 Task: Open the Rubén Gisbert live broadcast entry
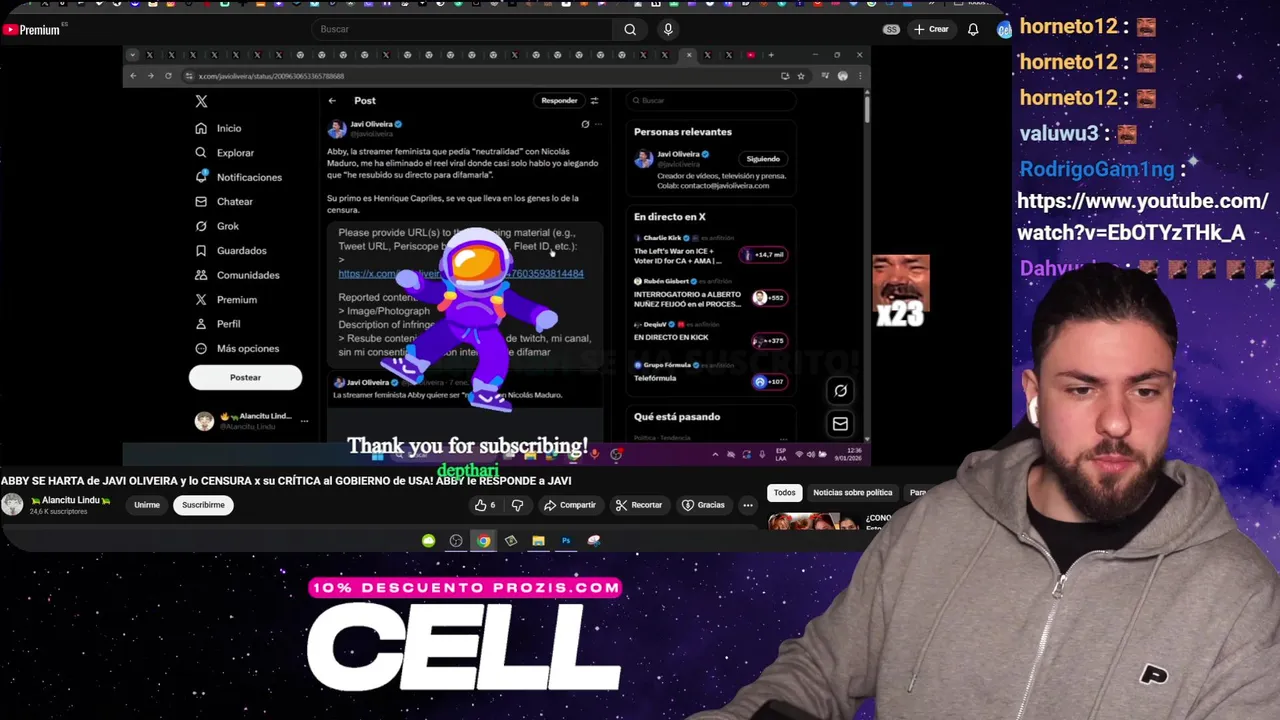tap(712, 294)
